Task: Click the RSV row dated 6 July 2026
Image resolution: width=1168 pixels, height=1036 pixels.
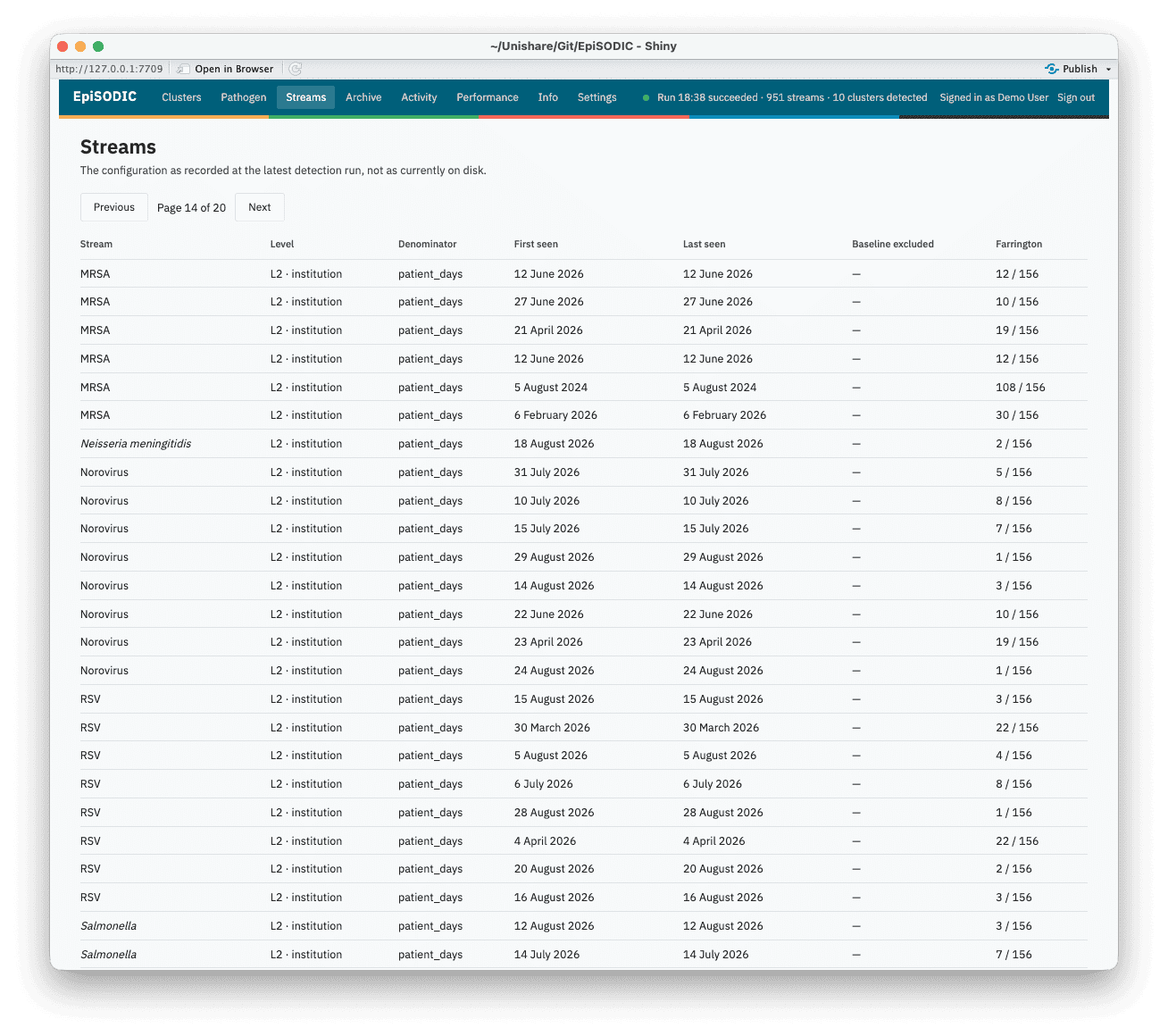Action: (x=584, y=784)
